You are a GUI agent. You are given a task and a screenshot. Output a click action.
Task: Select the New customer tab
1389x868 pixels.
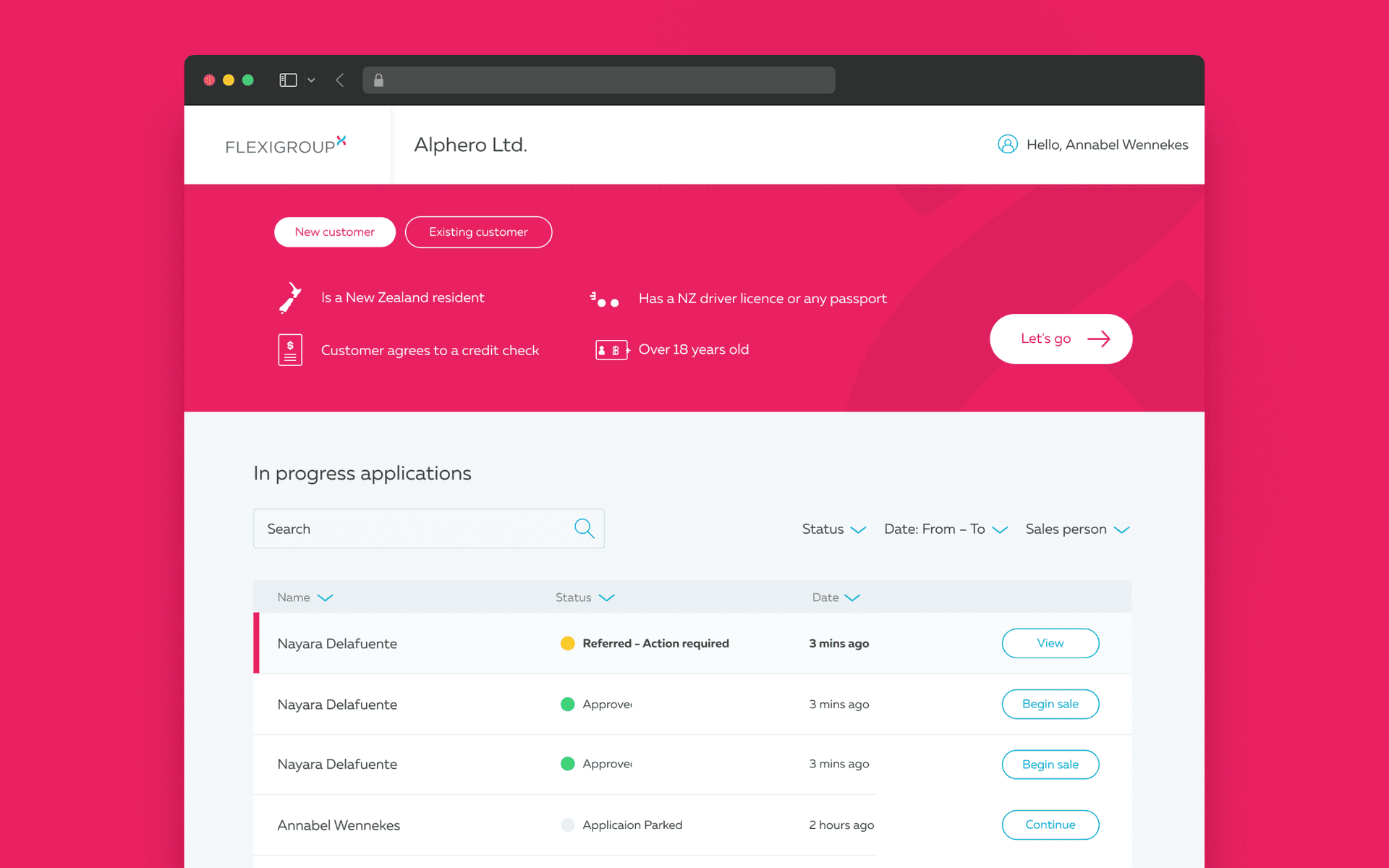tap(335, 232)
